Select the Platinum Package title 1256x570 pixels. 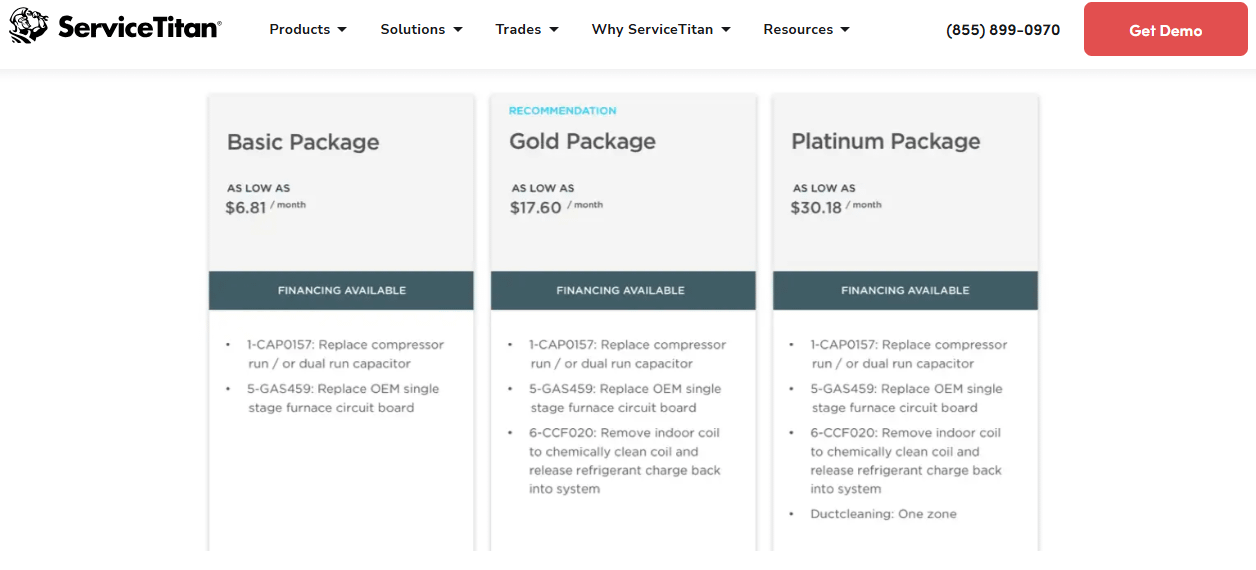click(x=886, y=142)
